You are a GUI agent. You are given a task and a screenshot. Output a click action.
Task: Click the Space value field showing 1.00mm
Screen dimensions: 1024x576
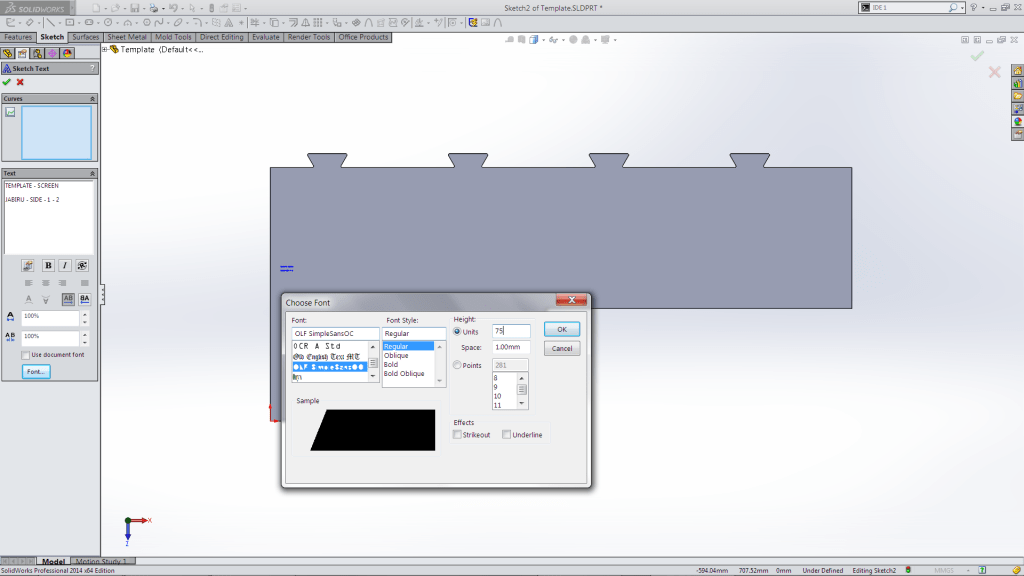click(510, 347)
